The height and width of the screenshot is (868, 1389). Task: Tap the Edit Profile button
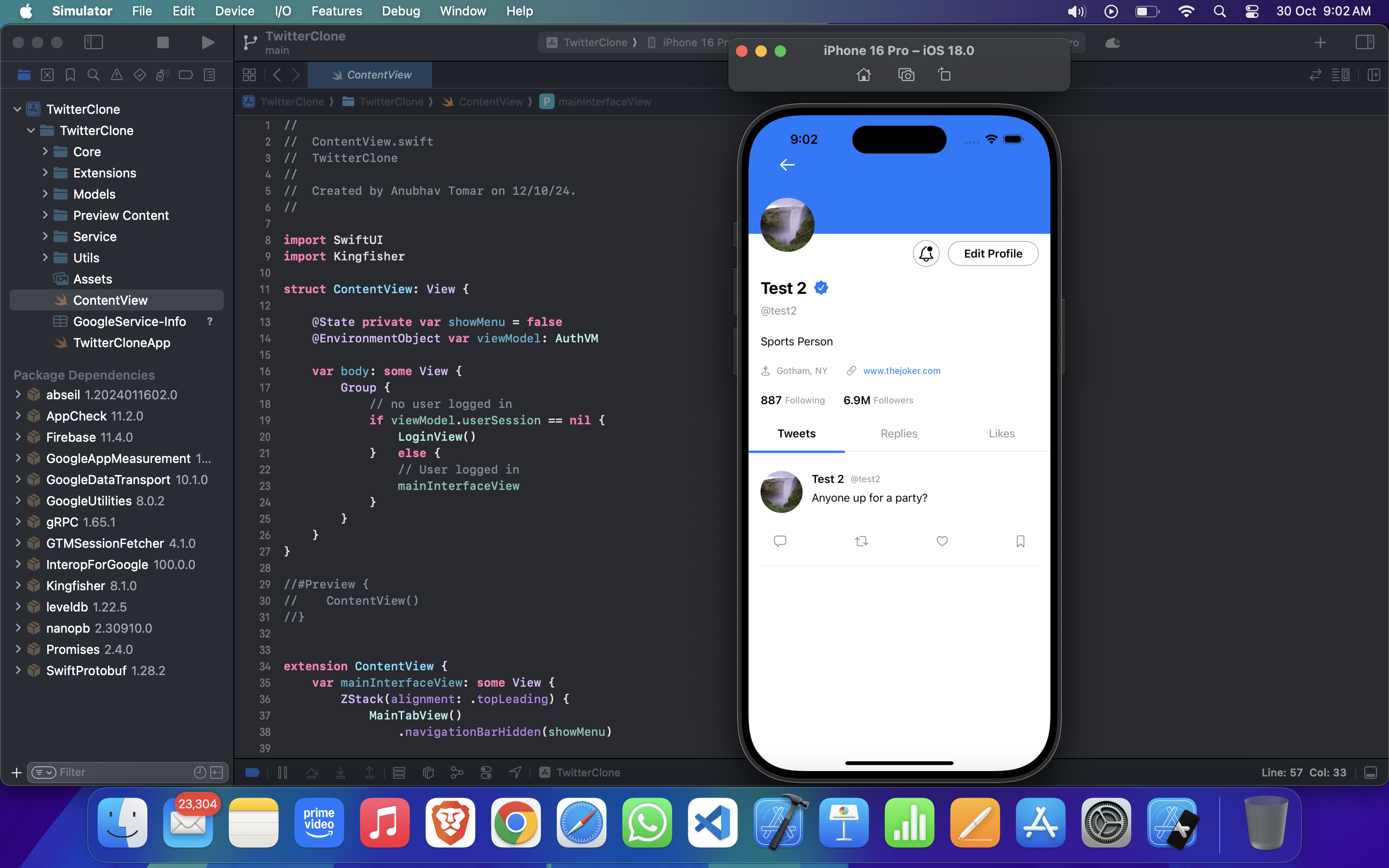coord(993,254)
